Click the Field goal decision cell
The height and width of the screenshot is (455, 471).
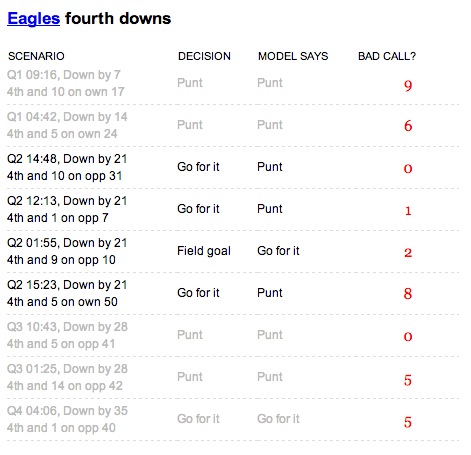click(x=204, y=251)
